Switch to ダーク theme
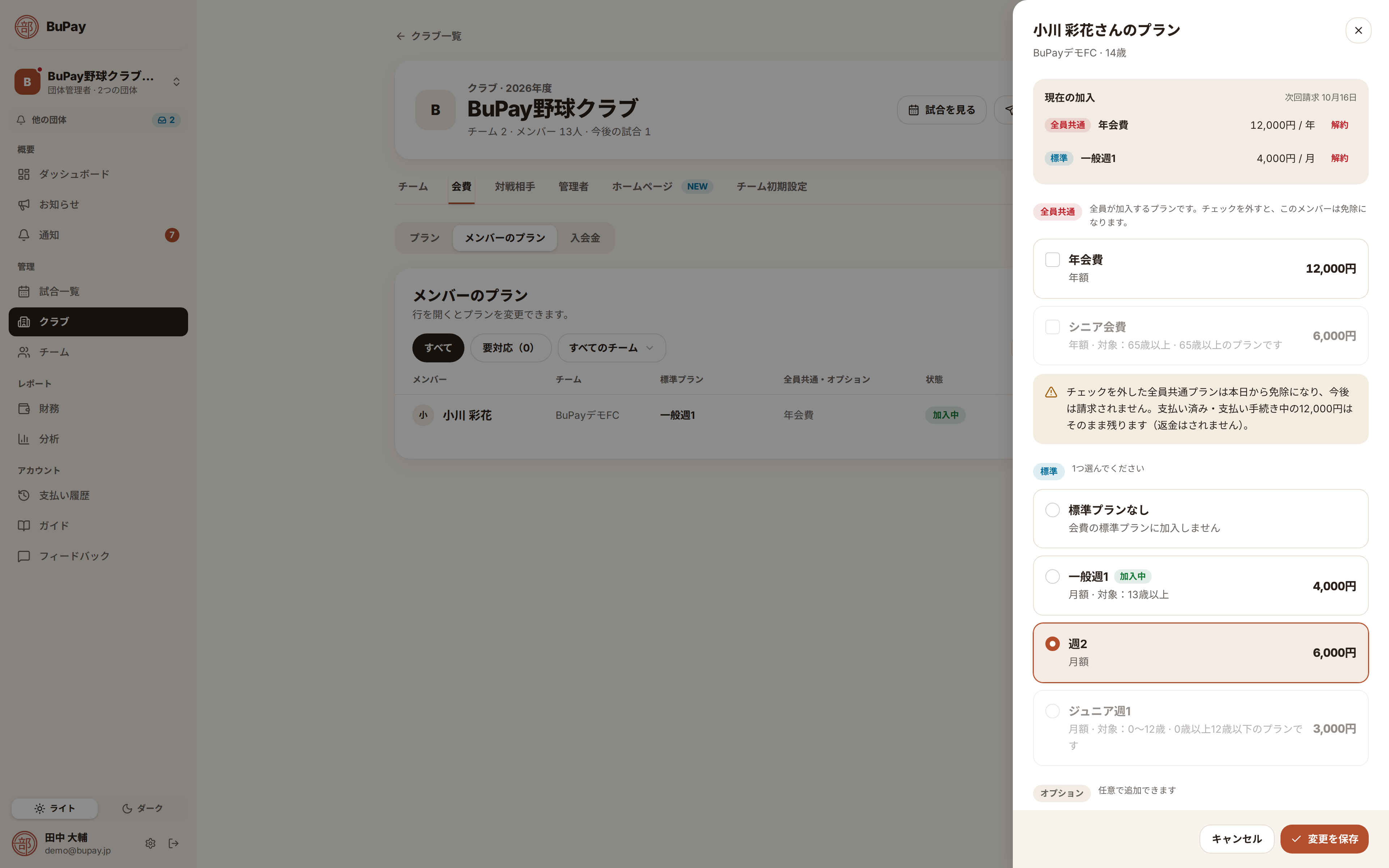1389x868 pixels. click(143, 808)
